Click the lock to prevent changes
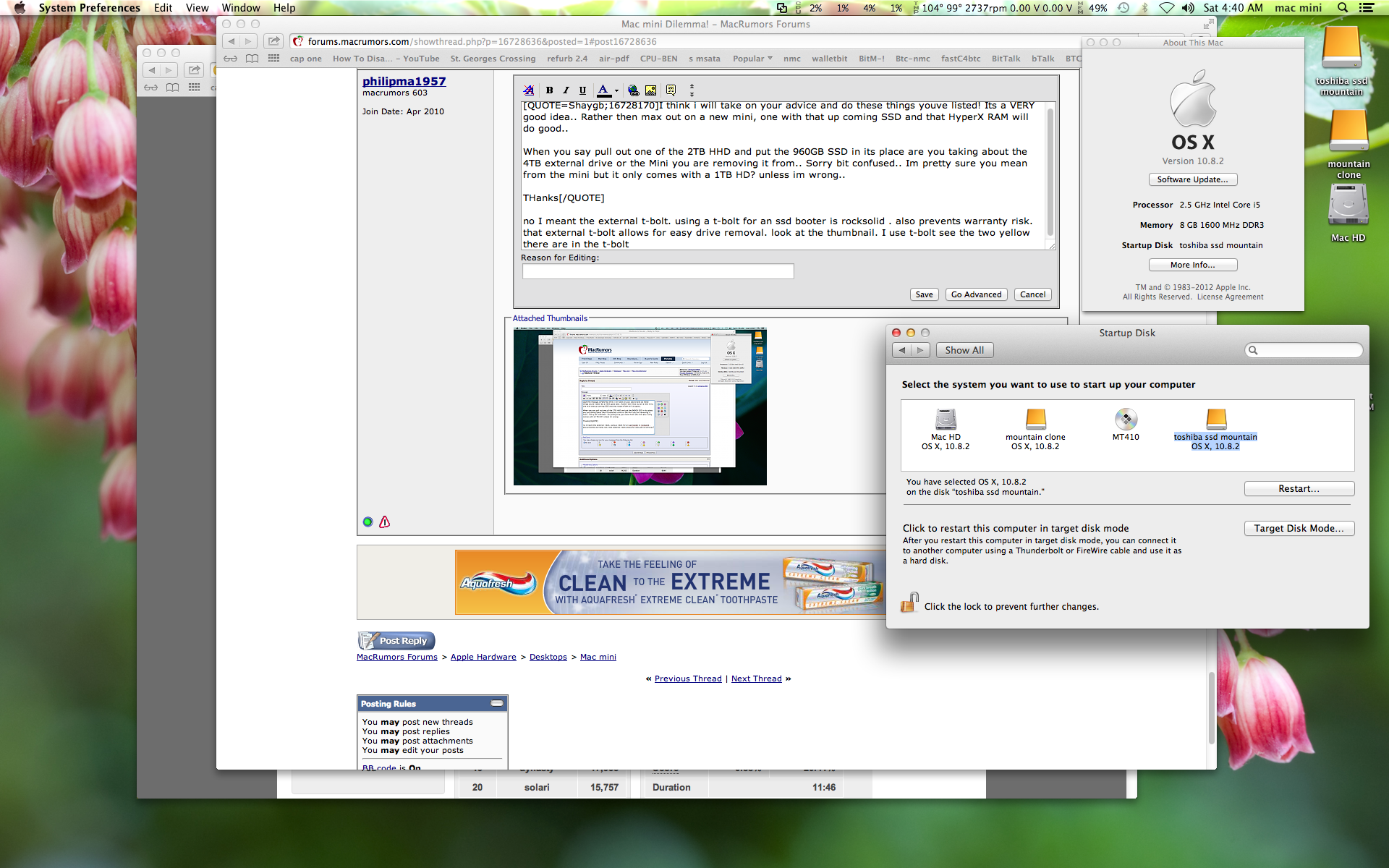 coord(909,603)
